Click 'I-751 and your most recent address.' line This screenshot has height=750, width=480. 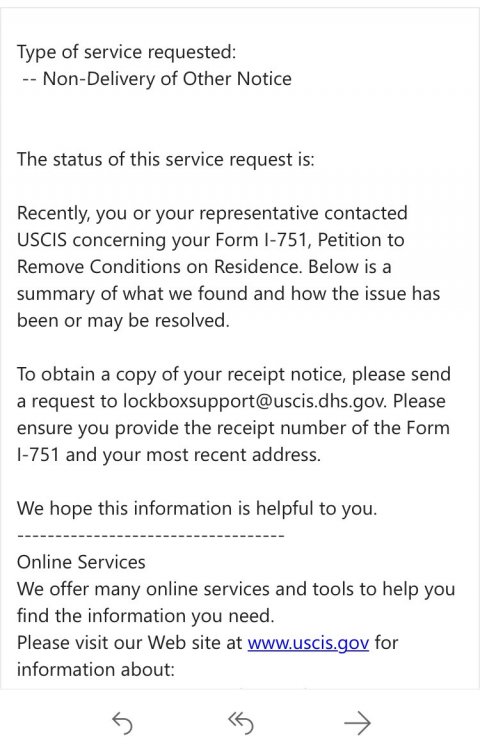click(169, 454)
